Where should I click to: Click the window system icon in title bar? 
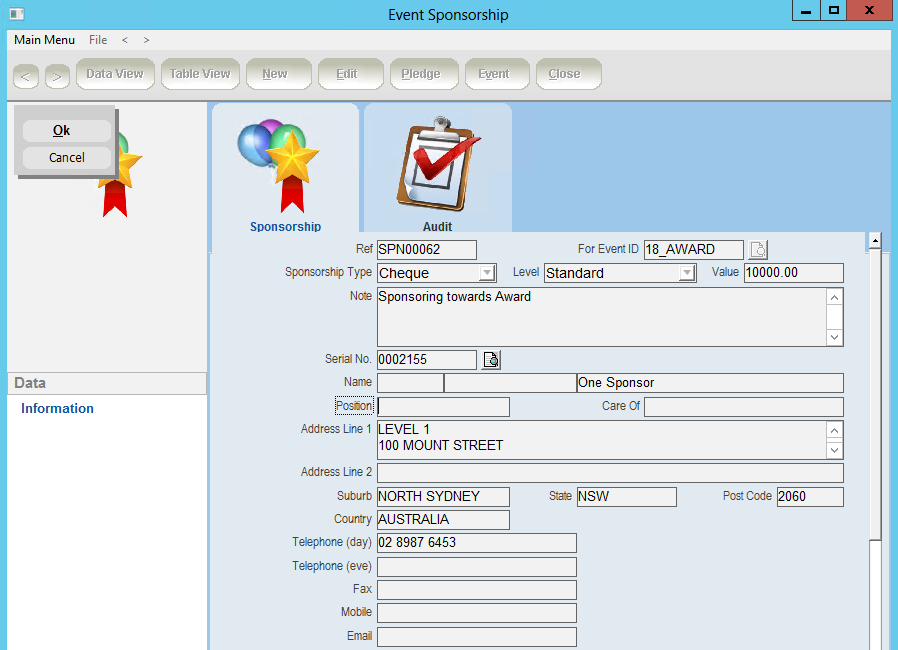(x=15, y=14)
